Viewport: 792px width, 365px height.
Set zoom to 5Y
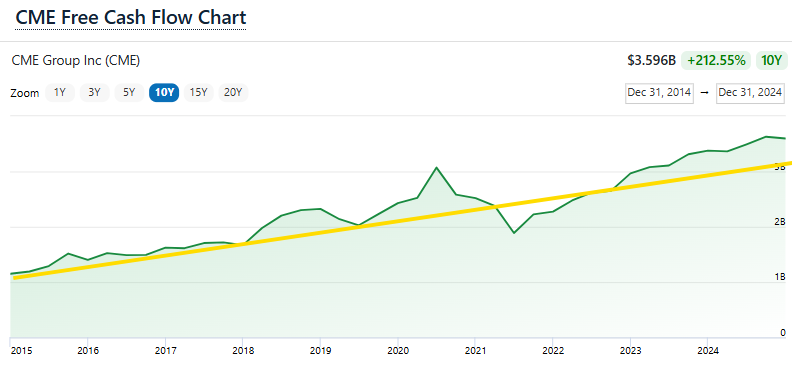(129, 93)
